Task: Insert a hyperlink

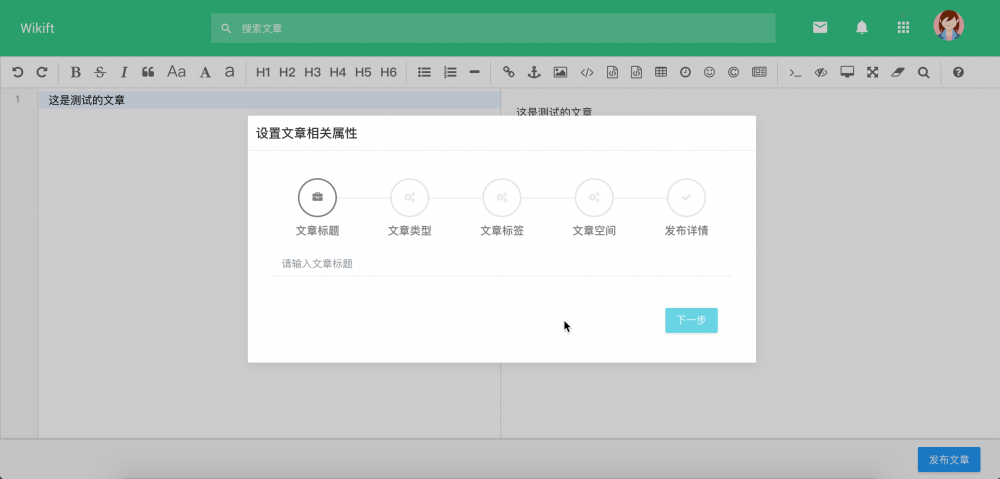Action: pos(508,72)
